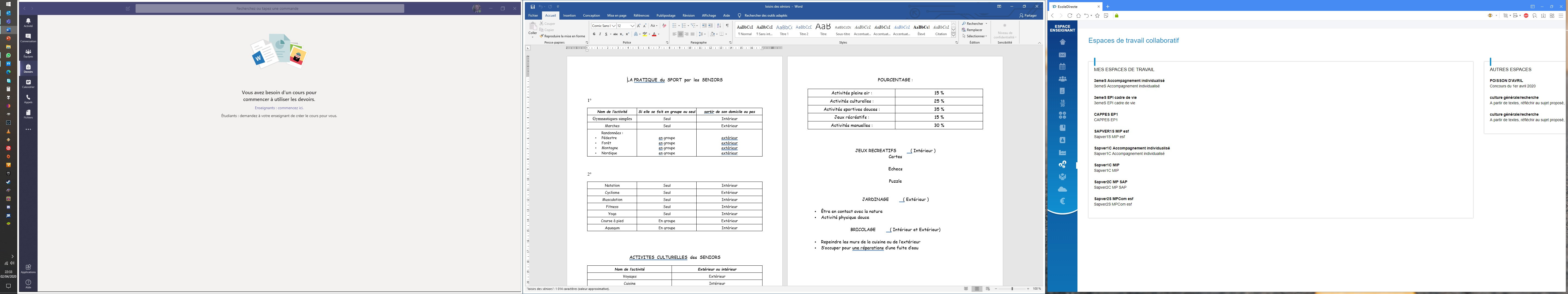1568x294 pixels.
Task: Open the Rechercher find dropdown
Action: (974, 24)
